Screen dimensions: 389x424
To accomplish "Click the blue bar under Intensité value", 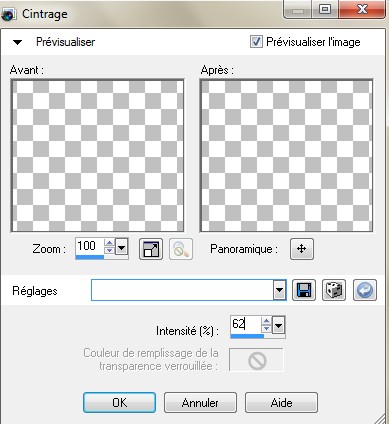I will [x=247, y=336].
